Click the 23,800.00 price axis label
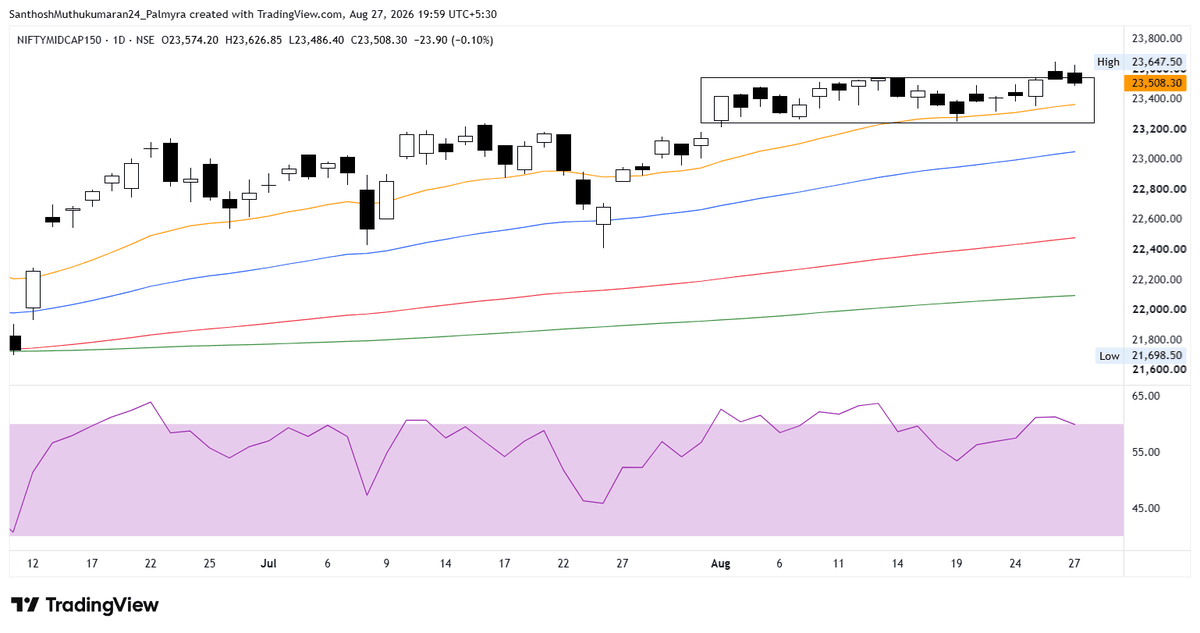 1158,39
